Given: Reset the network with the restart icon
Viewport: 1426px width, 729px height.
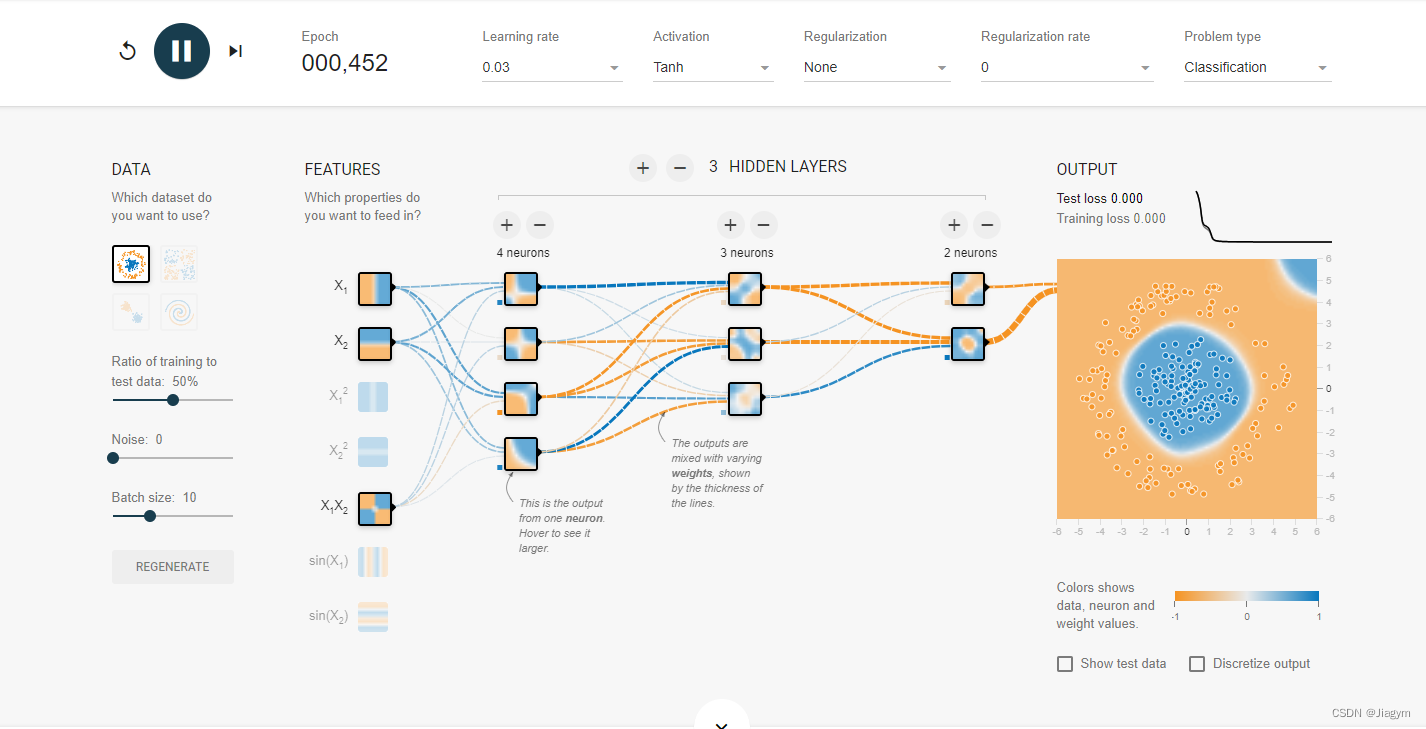Looking at the screenshot, I should 127,51.
